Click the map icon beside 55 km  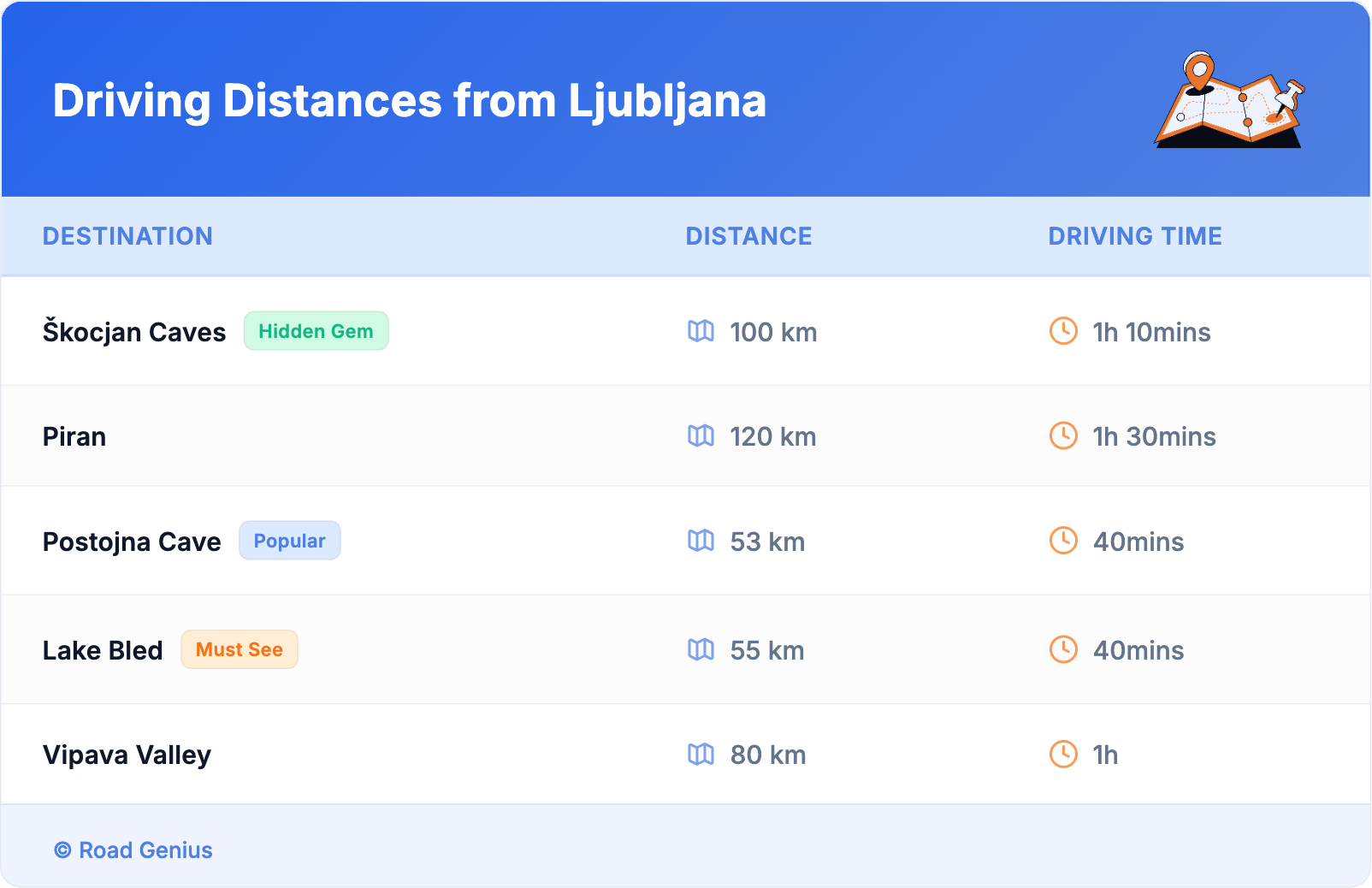click(x=701, y=650)
